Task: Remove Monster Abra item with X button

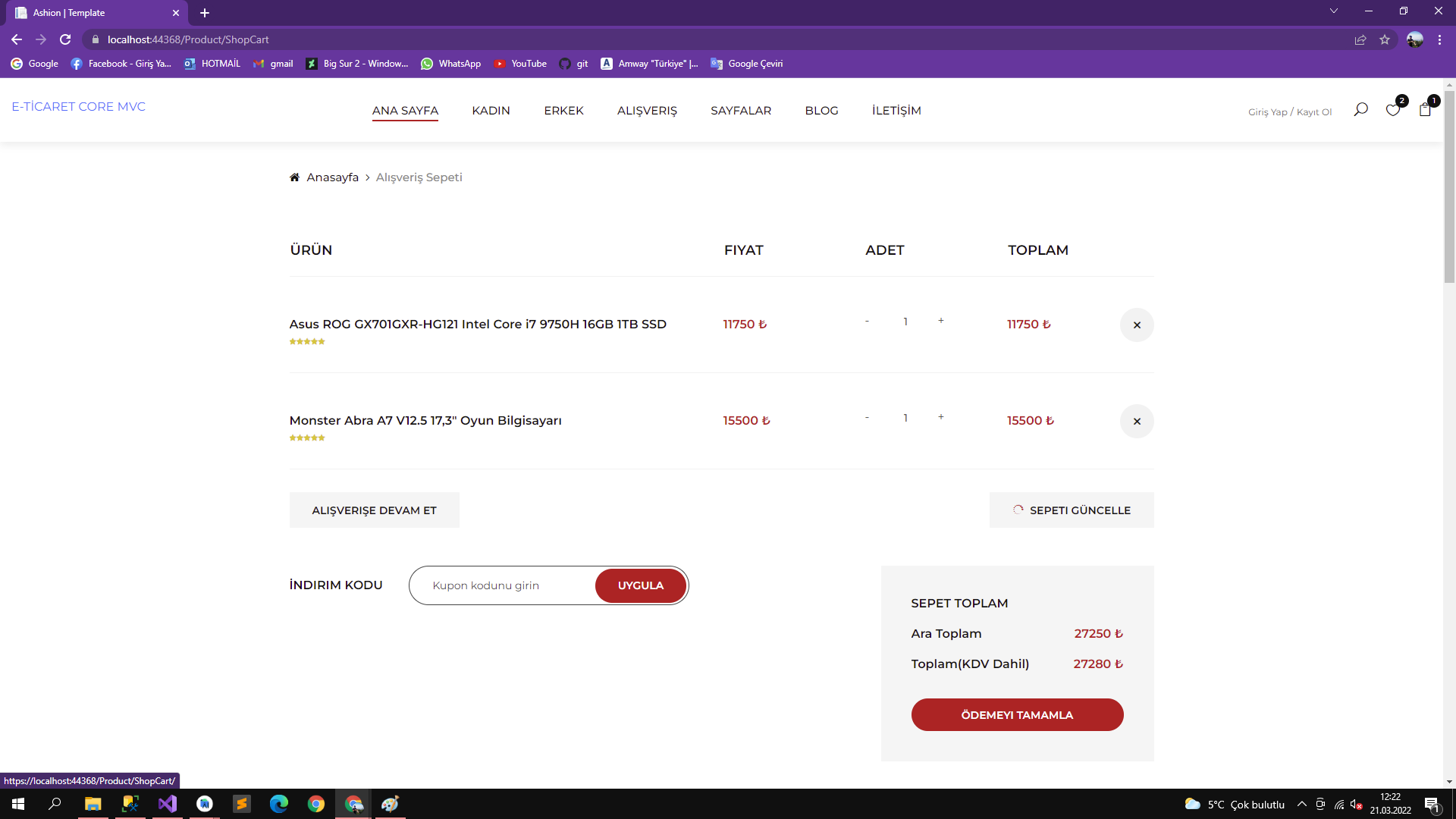Action: point(1137,422)
